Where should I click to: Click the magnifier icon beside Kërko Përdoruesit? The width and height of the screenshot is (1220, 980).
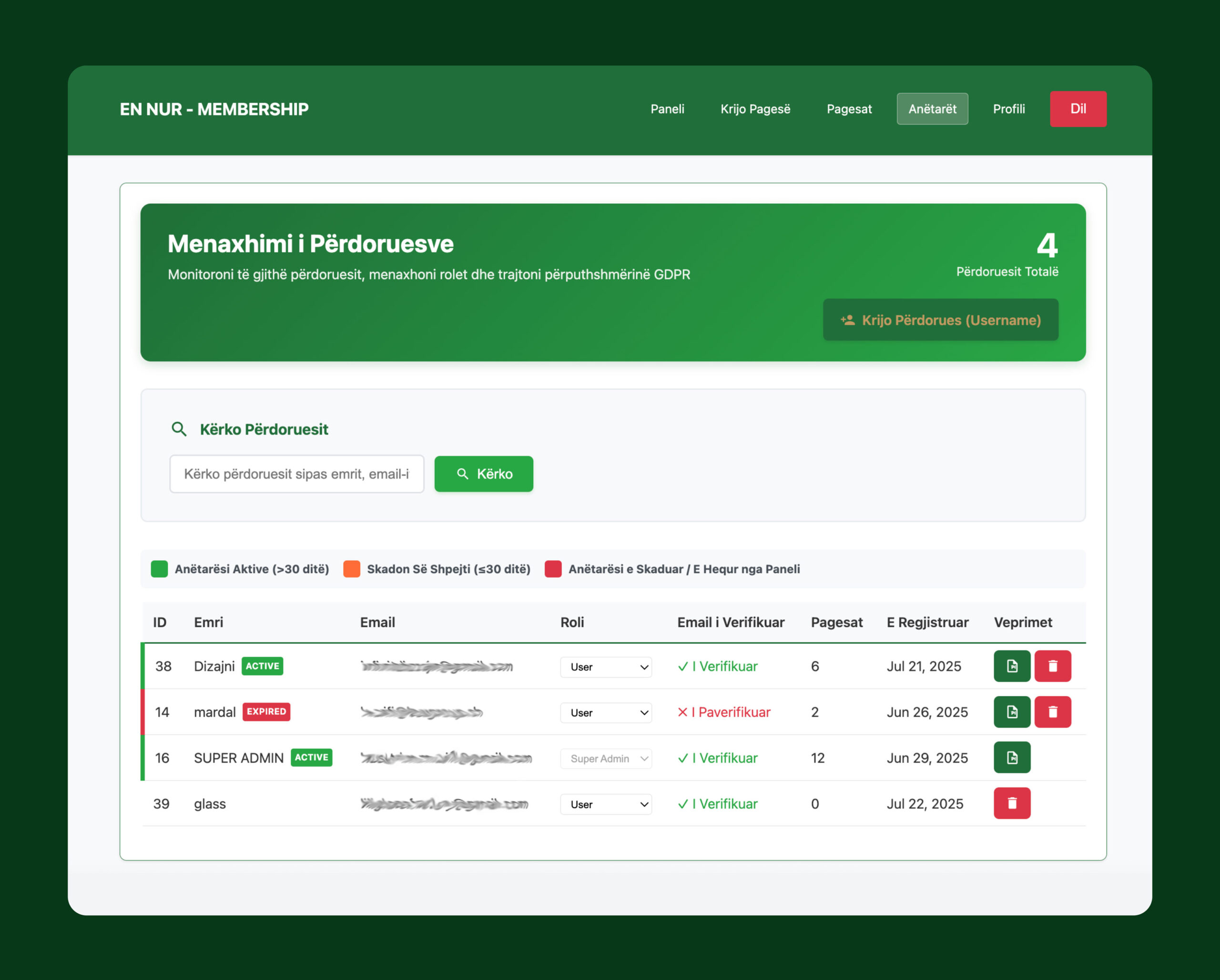coord(179,429)
